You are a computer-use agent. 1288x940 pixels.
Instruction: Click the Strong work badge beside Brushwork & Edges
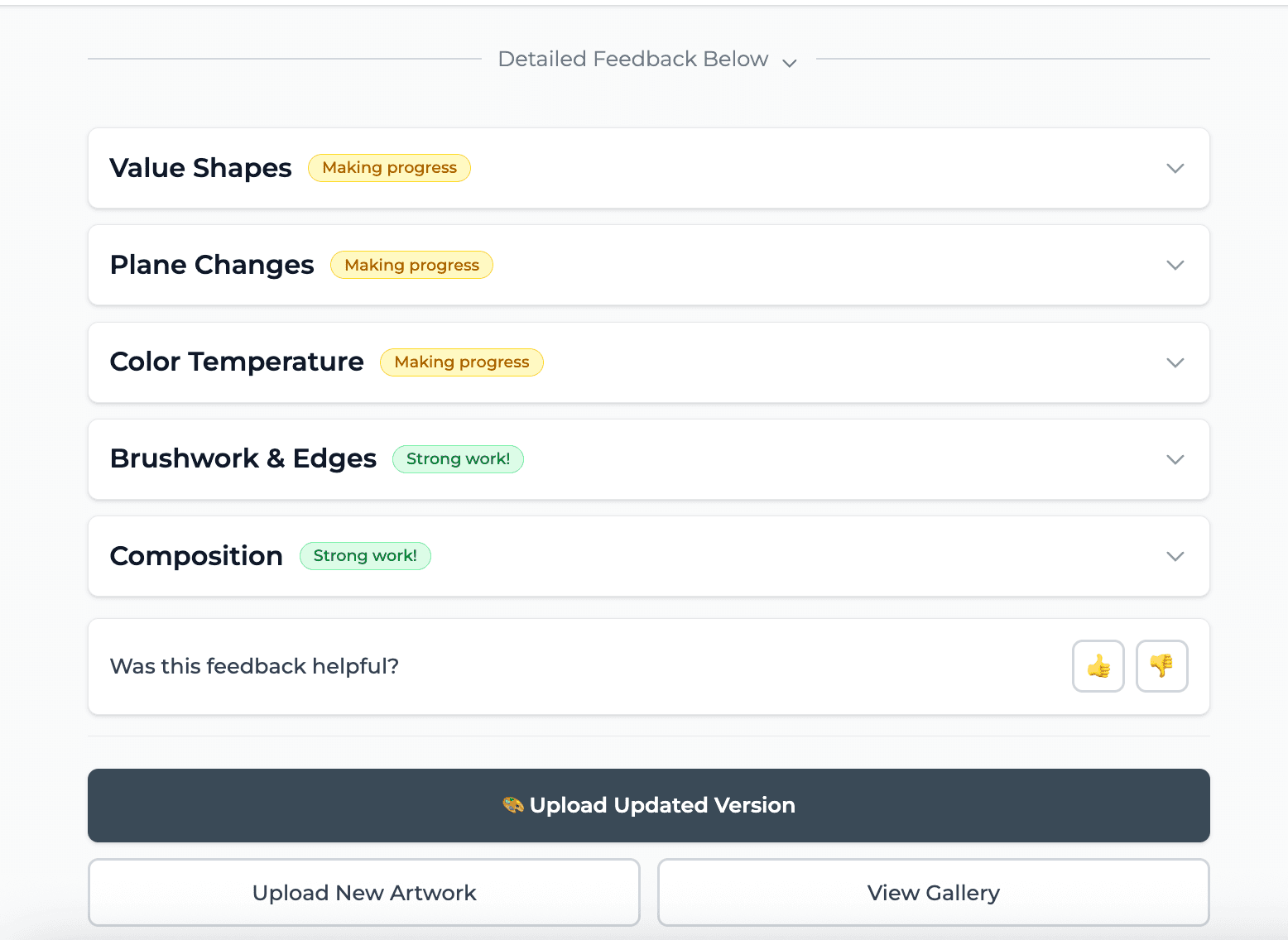[x=458, y=458]
